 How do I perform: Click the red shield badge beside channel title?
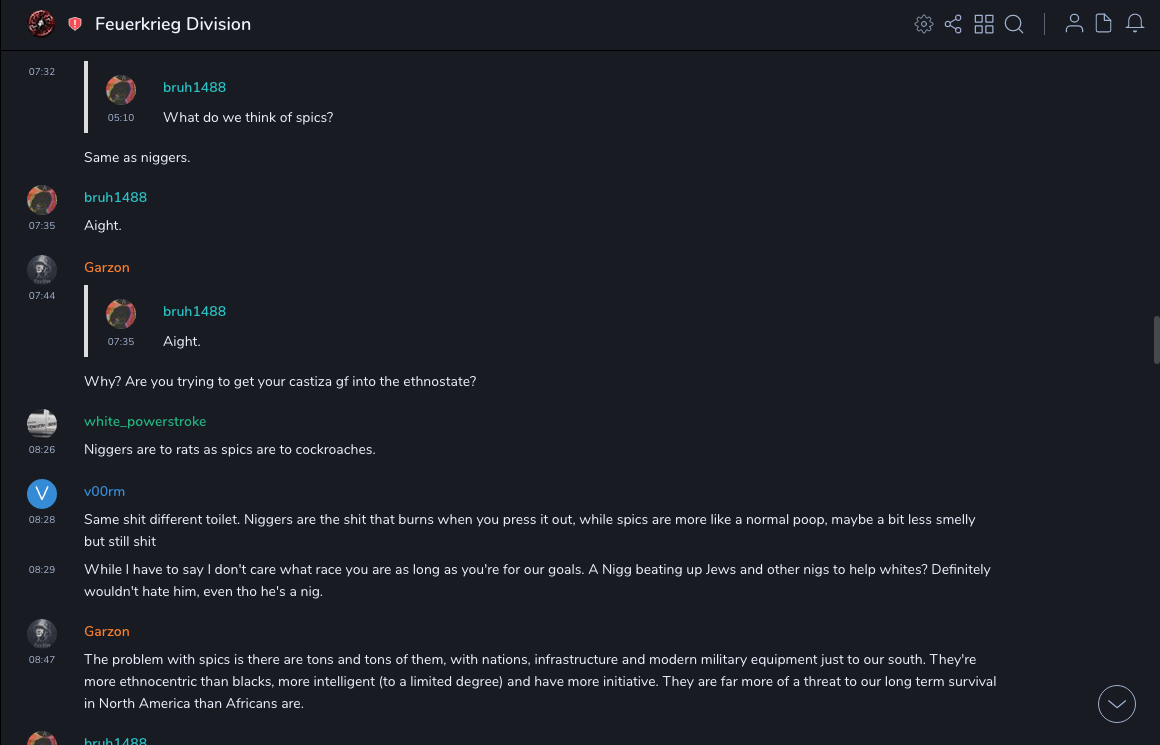(x=75, y=24)
